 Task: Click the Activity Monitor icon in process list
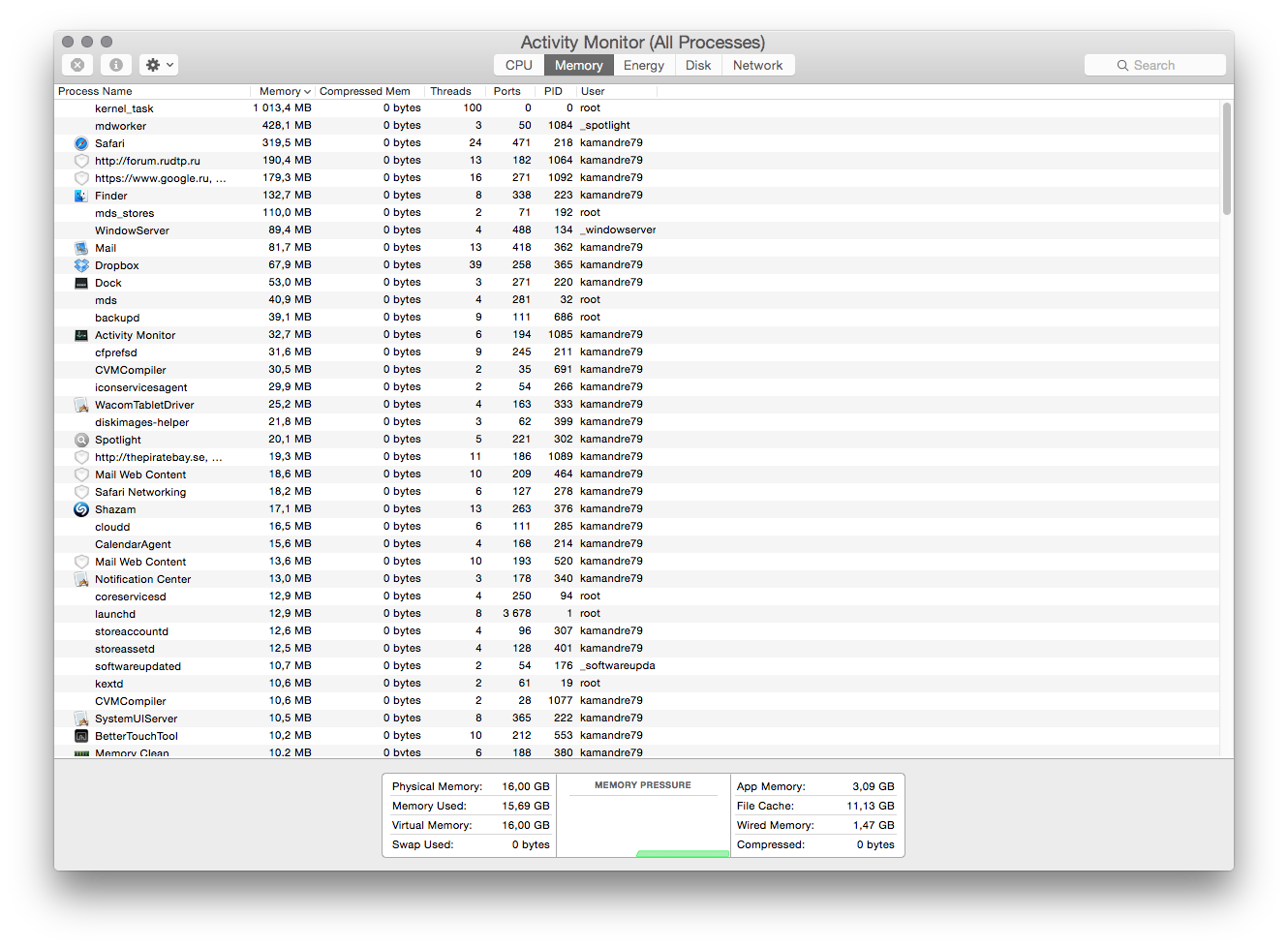81,335
